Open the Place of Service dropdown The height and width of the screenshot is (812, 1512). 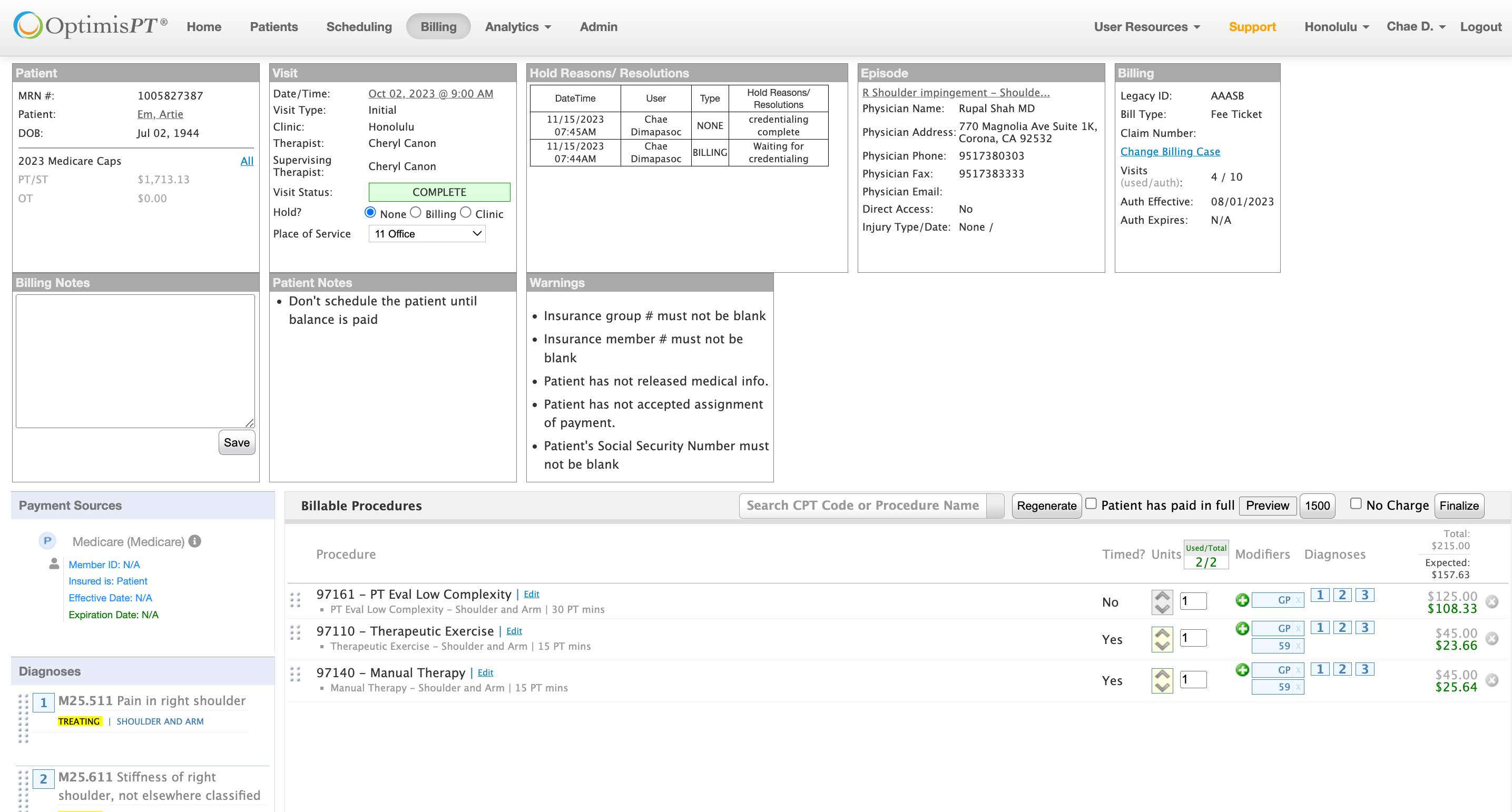click(x=427, y=233)
